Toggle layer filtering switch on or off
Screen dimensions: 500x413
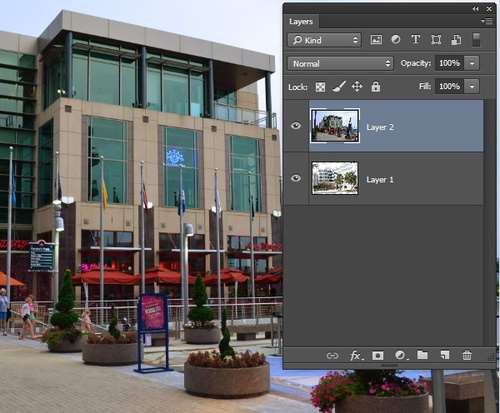(476, 40)
